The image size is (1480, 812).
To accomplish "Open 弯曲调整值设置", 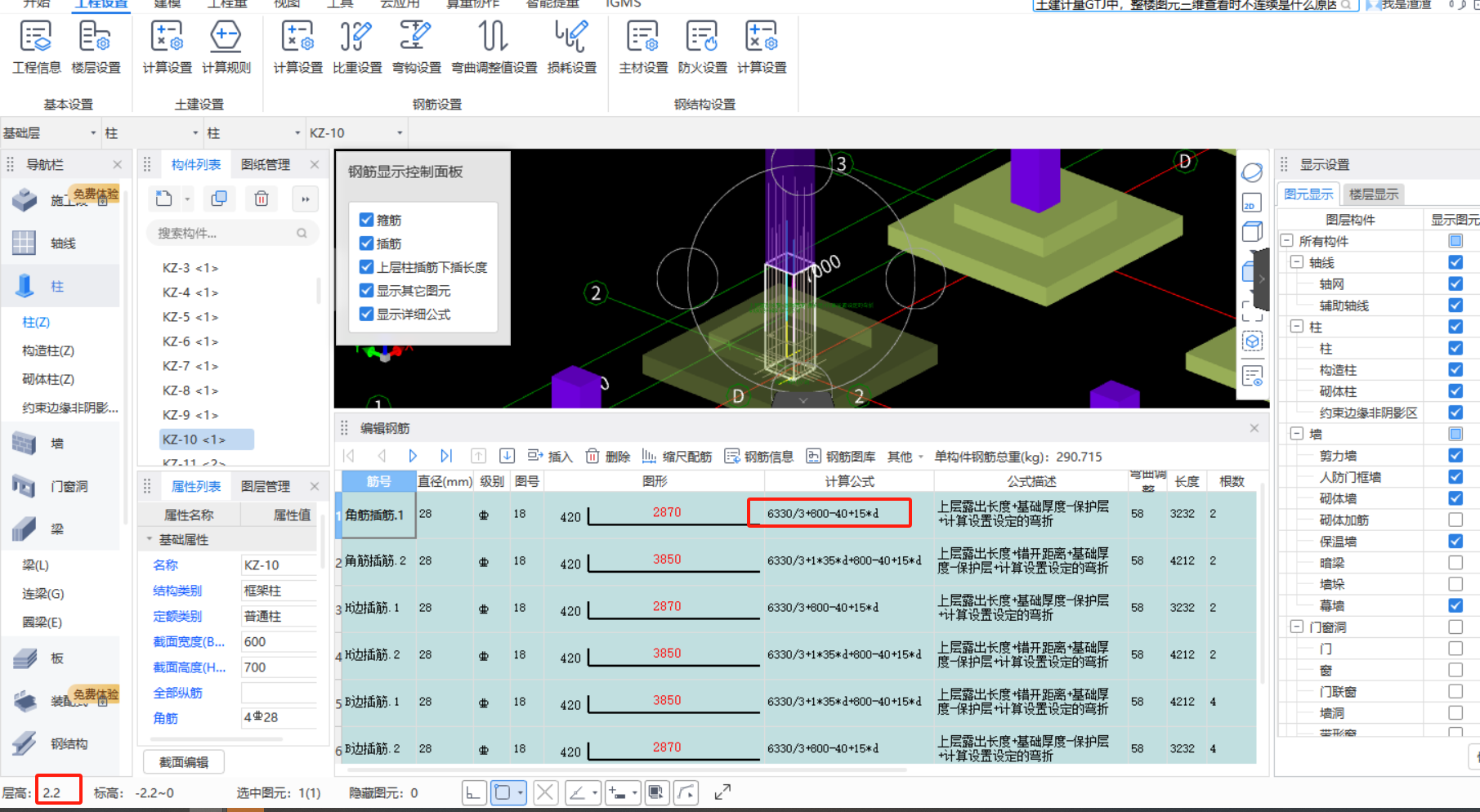I will pyautogui.click(x=494, y=47).
